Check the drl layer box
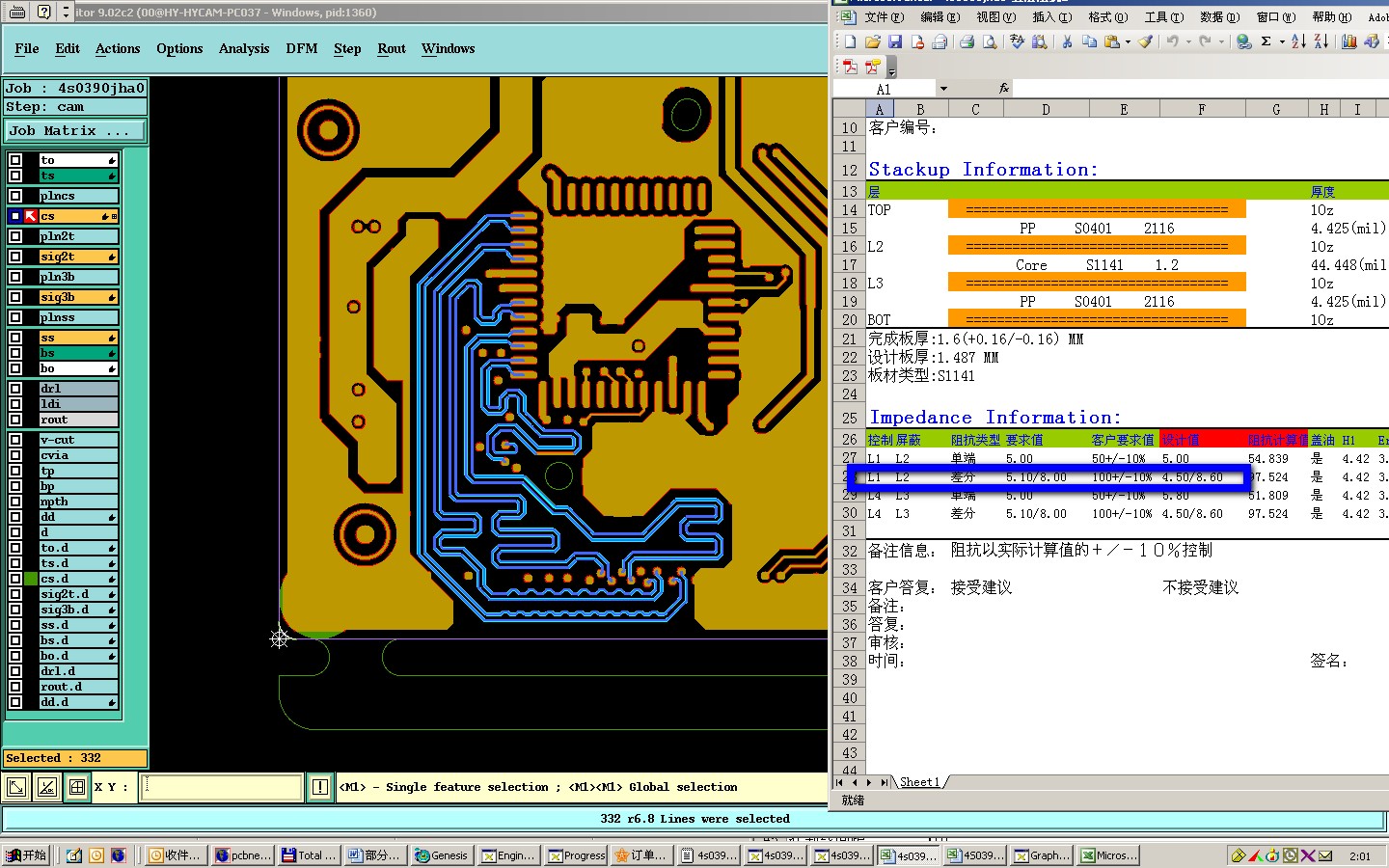 15,389
